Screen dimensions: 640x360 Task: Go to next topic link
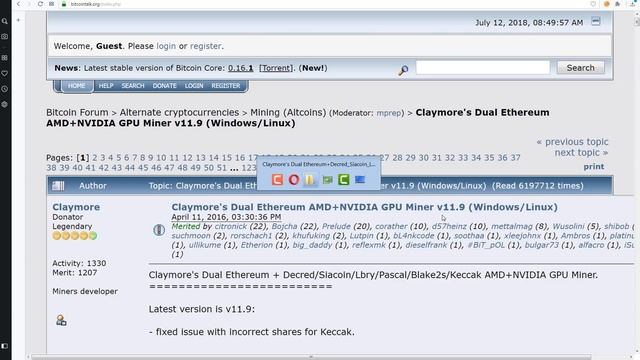(x=581, y=152)
